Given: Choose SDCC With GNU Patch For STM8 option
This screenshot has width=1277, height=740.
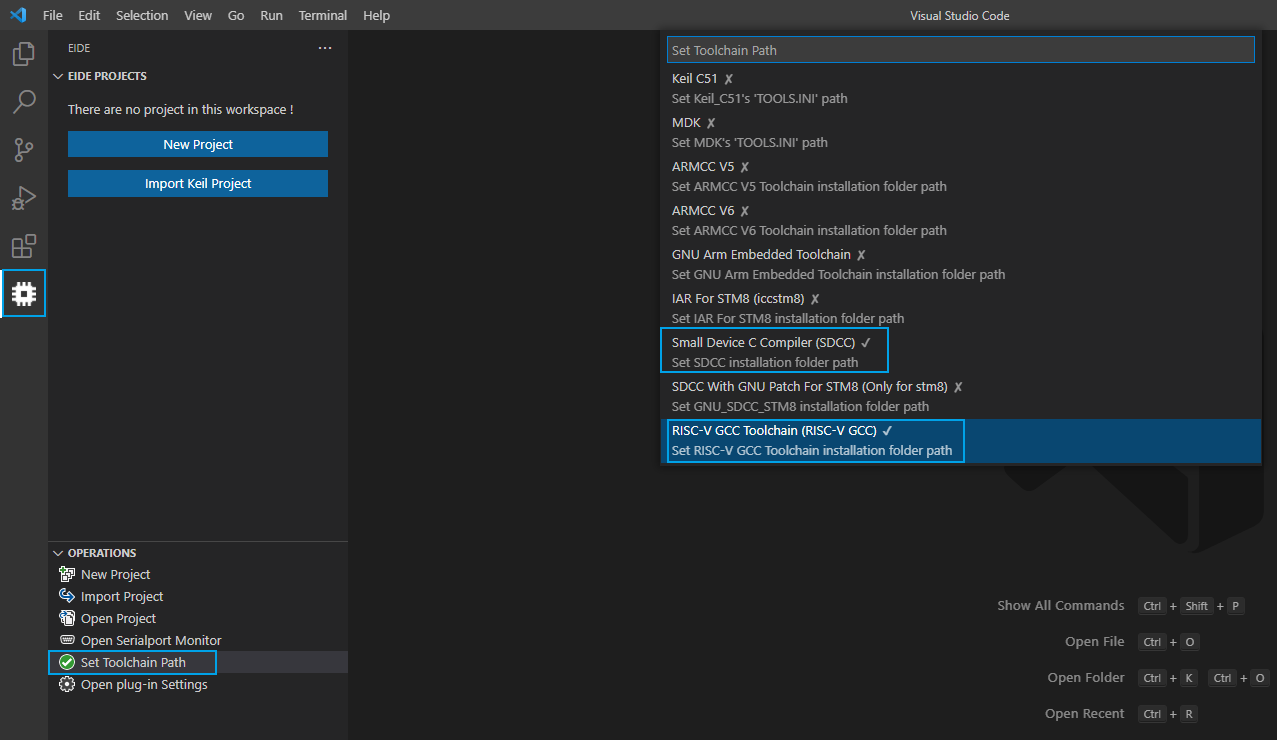Looking at the screenshot, I should [x=960, y=396].
